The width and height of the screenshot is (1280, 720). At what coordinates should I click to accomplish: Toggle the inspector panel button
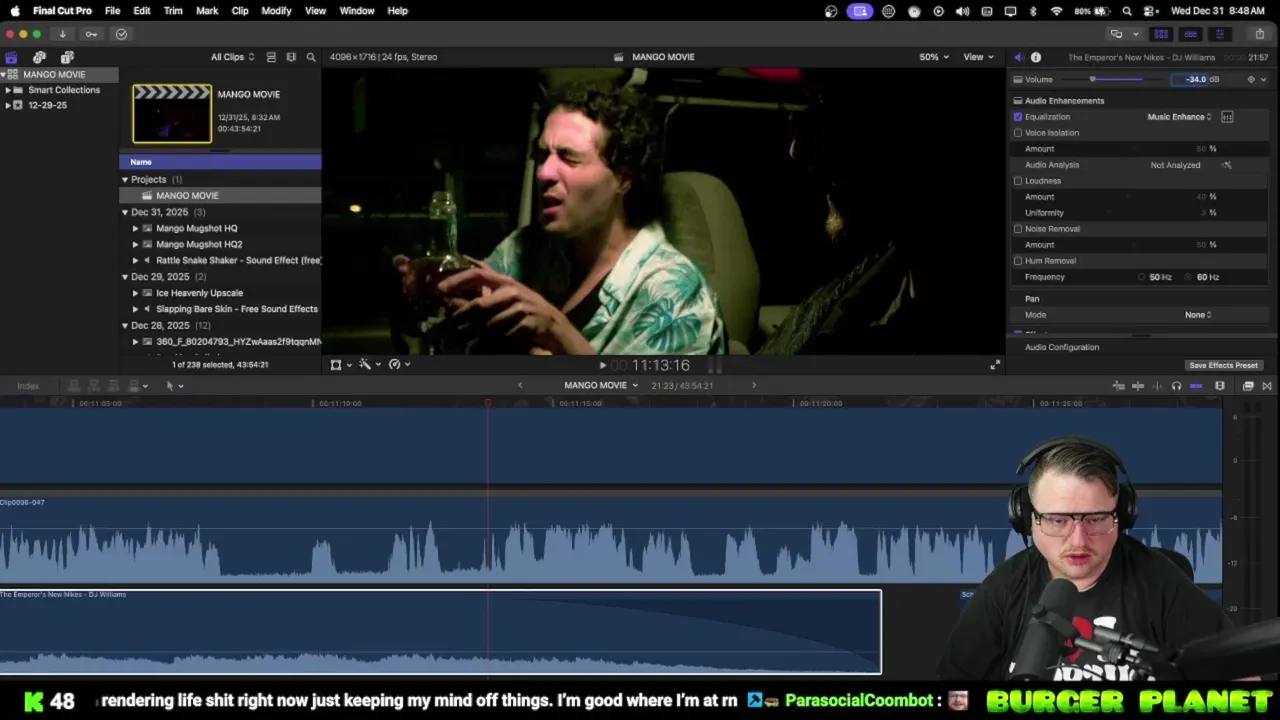point(1219,34)
